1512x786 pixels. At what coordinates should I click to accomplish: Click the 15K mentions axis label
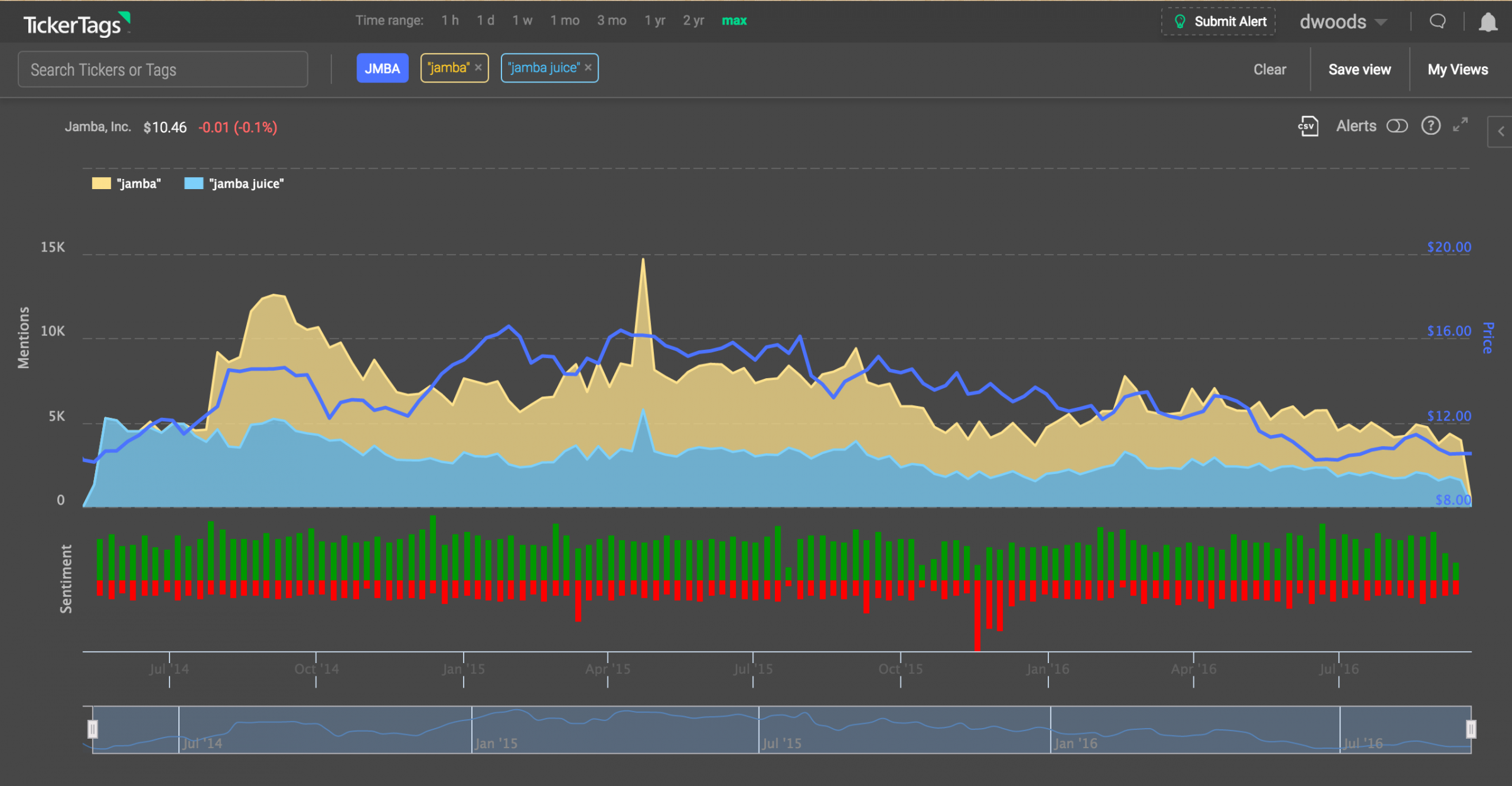(53, 247)
